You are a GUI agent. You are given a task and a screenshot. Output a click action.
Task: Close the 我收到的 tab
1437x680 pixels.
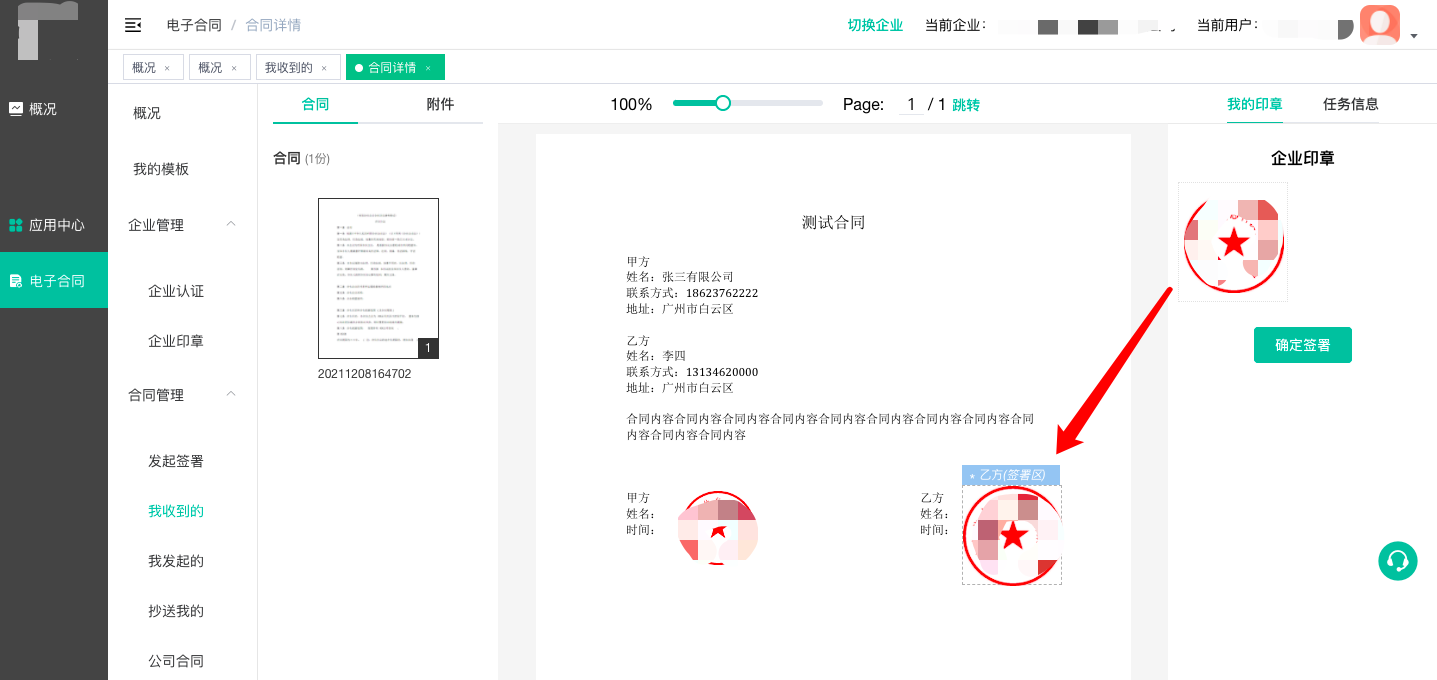pos(324,68)
